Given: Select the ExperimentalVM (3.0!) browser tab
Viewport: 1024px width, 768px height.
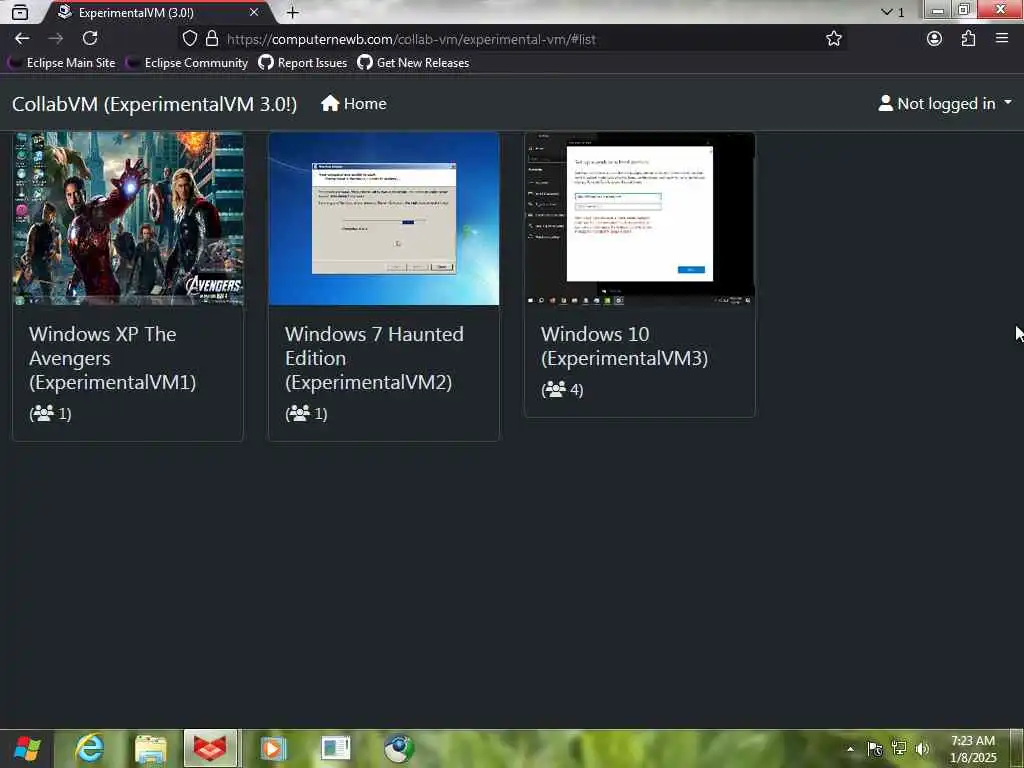Looking at the screenshot, I should coord(157,12).
